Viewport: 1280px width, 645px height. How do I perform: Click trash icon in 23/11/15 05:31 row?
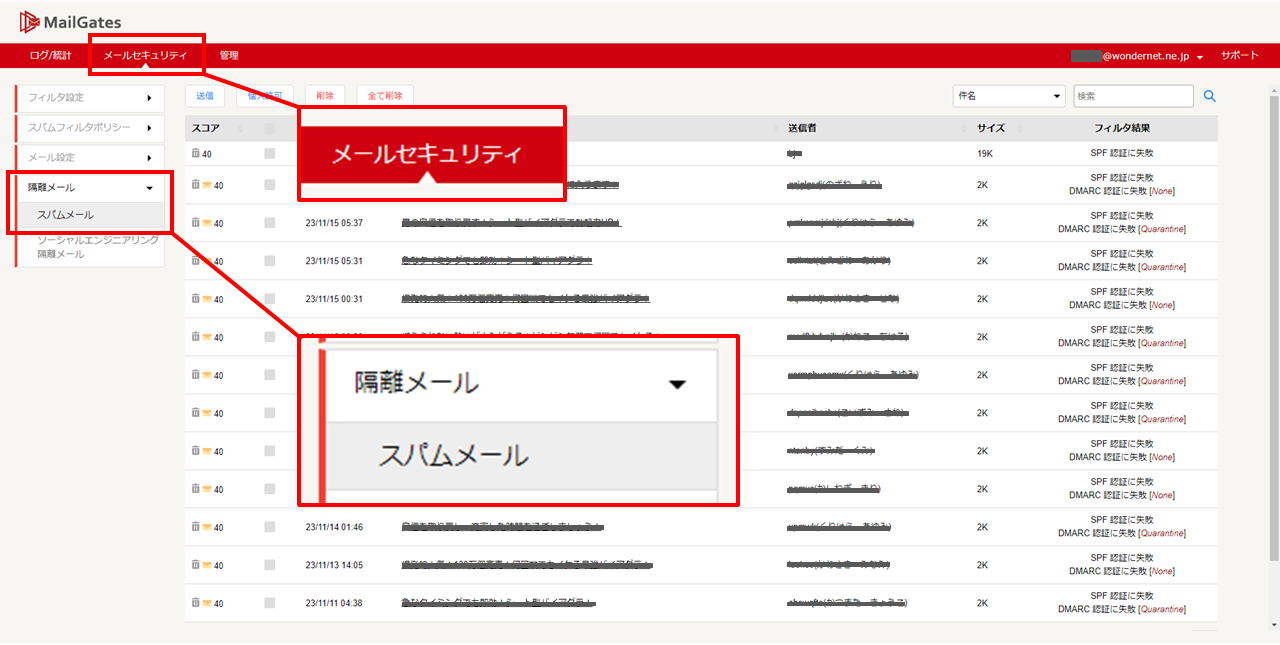pos(196,261)
